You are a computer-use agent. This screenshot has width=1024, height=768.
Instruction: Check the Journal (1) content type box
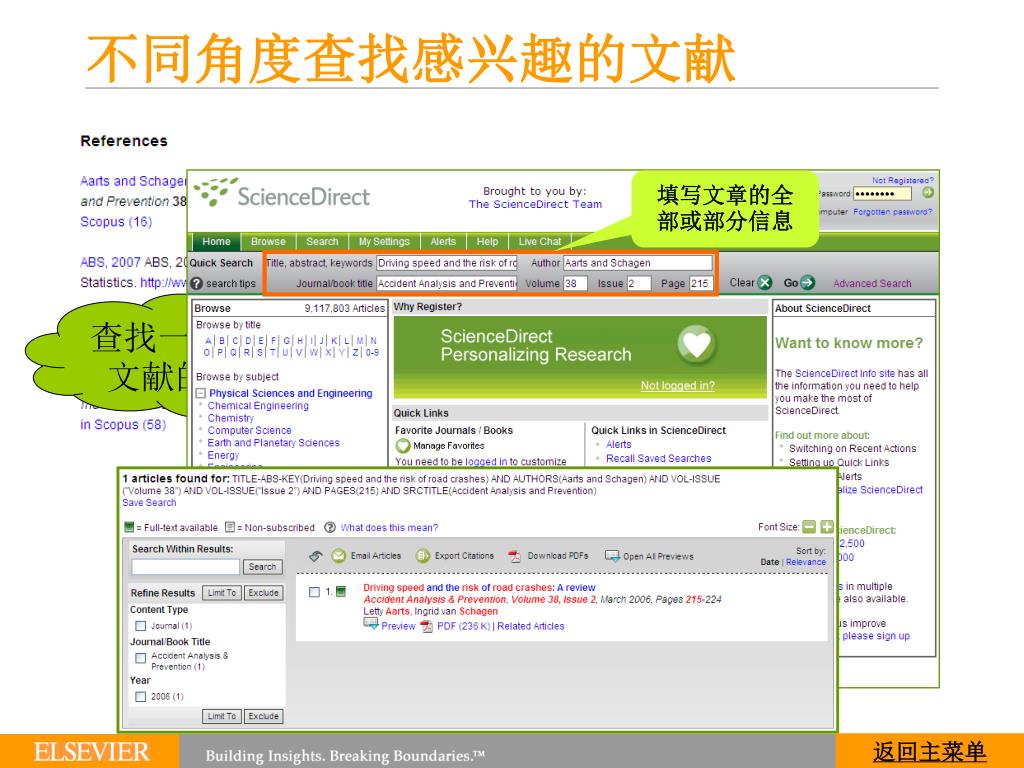point(140,626)
